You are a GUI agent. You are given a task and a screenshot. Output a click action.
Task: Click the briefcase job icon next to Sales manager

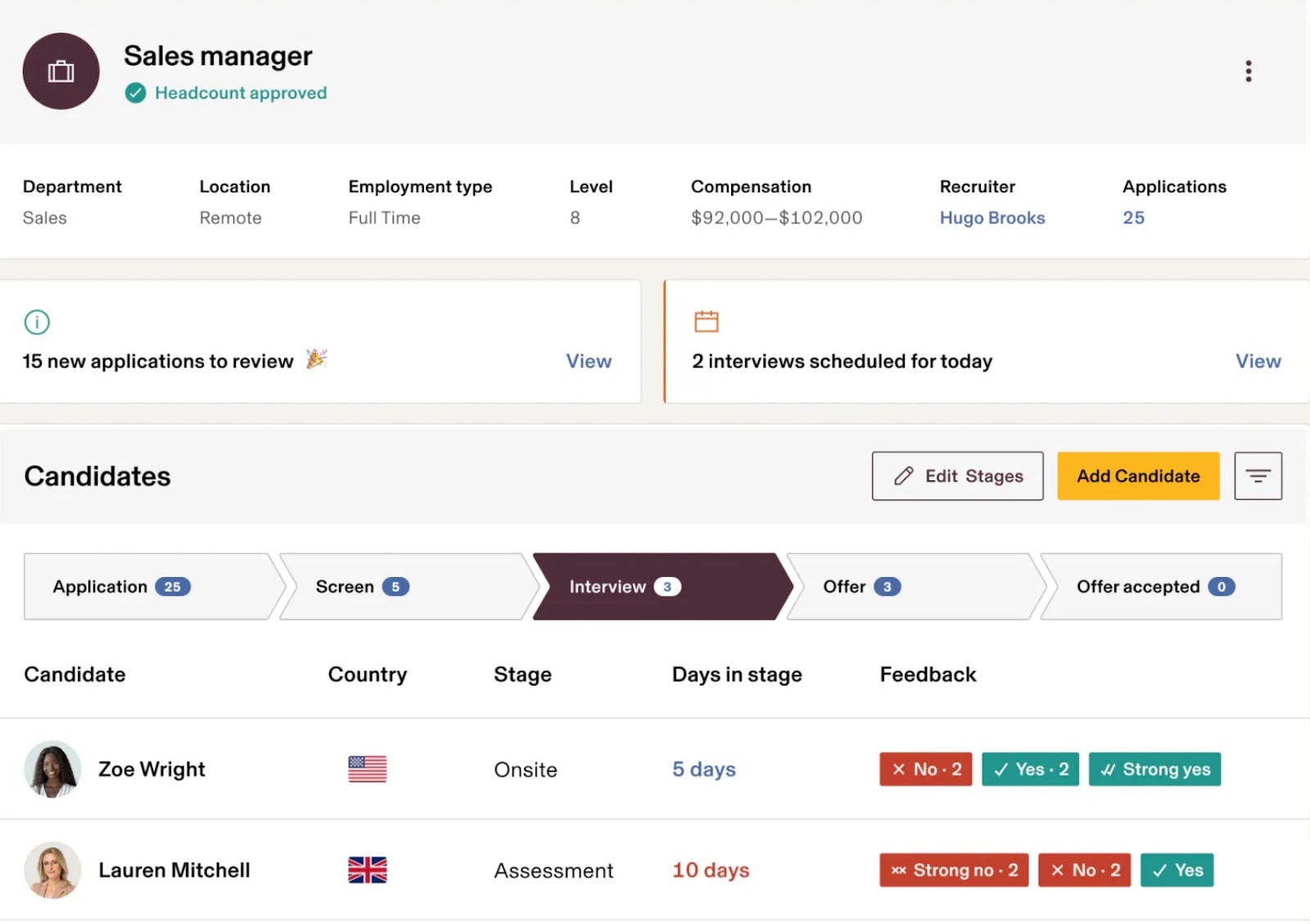point(61,71)
